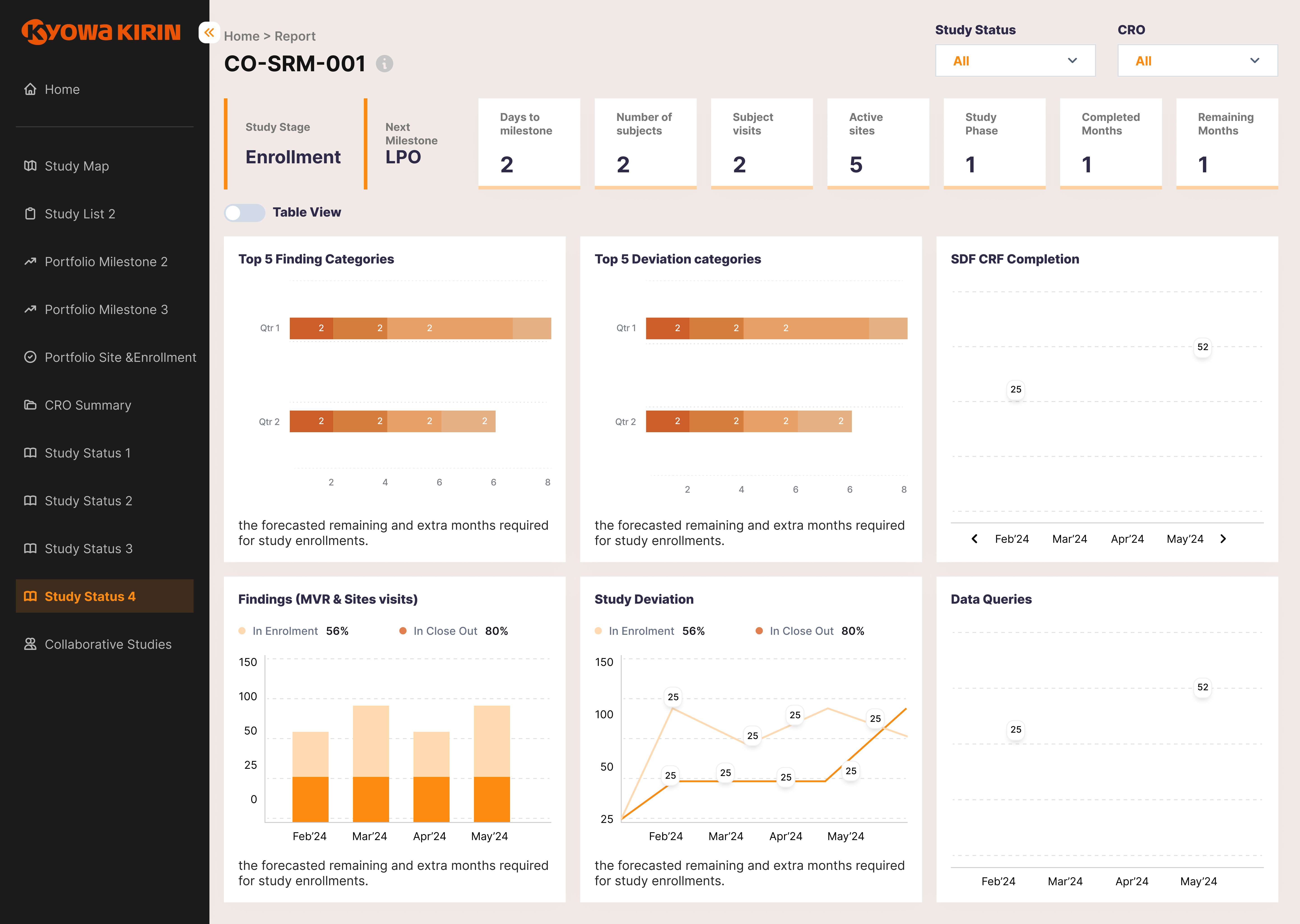Open the Study Status dropdown

(1015, 60)
